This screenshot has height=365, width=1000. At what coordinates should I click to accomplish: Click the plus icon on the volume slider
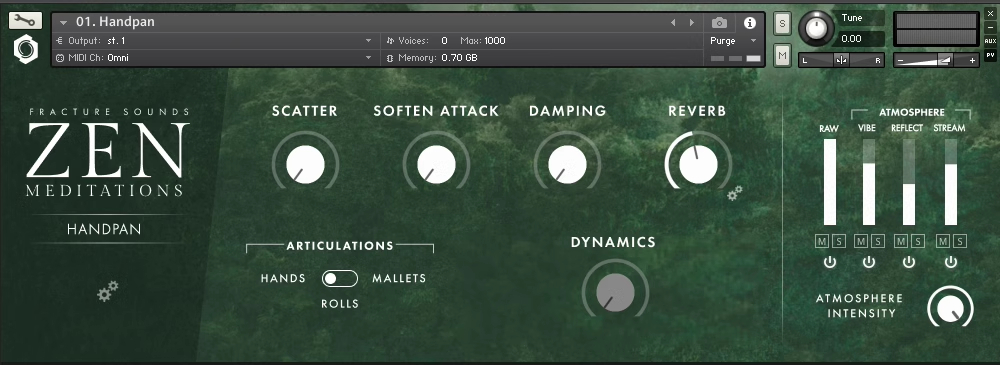tap(972, 61)
